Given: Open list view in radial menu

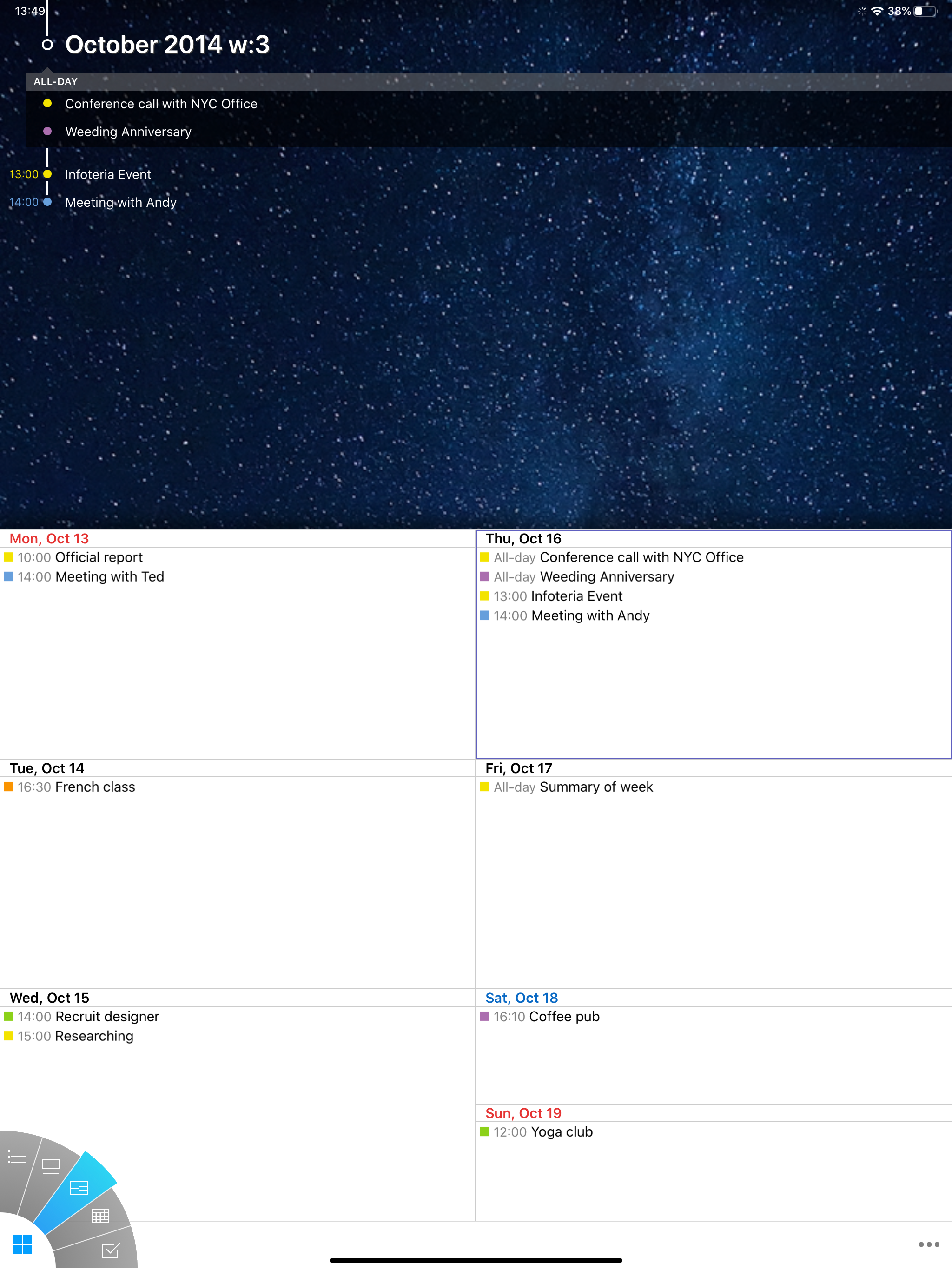Looking at the screenshot, I should [17, 1156].
